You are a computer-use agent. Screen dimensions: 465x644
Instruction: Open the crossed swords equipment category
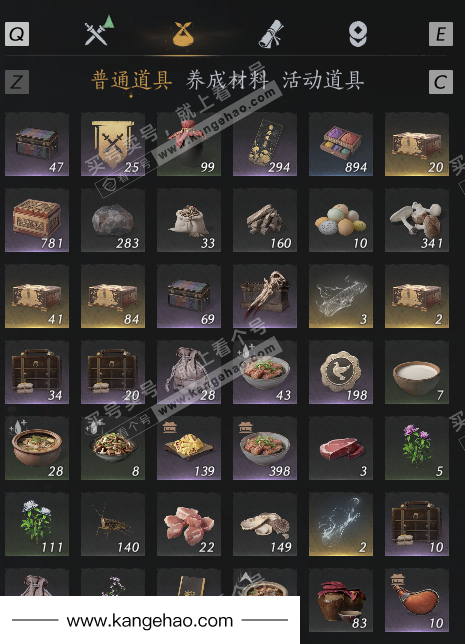pyautogui.click(x=99, y=31)
